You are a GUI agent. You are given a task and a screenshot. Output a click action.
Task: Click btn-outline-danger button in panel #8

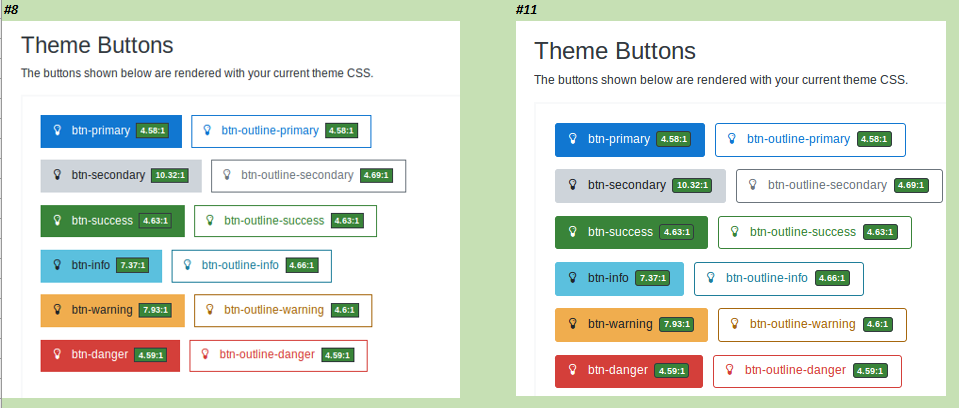[278, 355]
